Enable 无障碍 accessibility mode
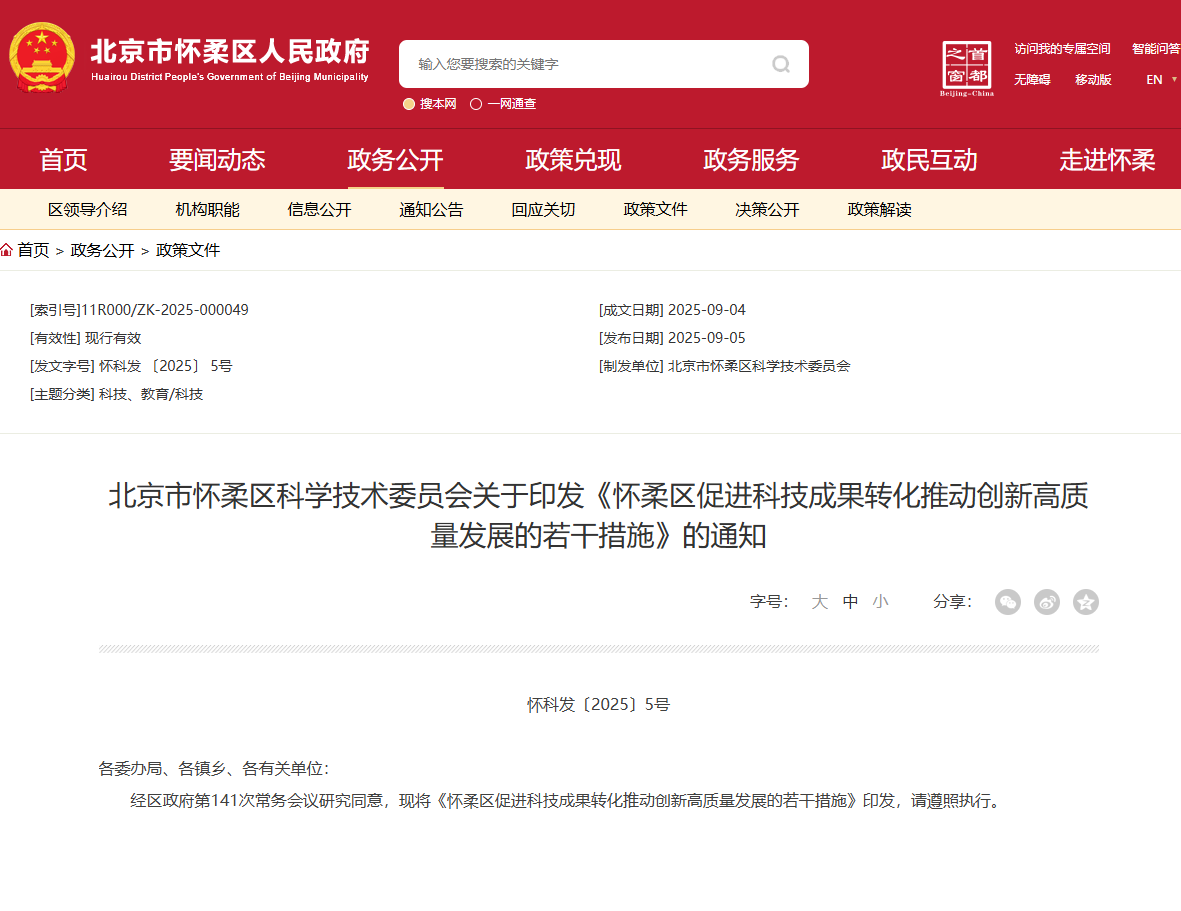The height and width of the screenshot is (911, 1181). pos(1031,79)
